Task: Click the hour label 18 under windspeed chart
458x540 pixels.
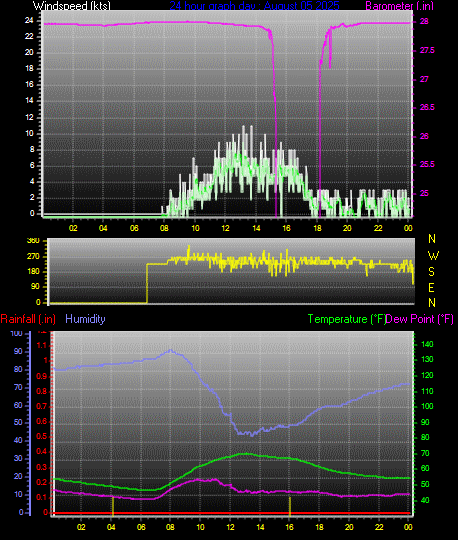Action: [317, 228]
